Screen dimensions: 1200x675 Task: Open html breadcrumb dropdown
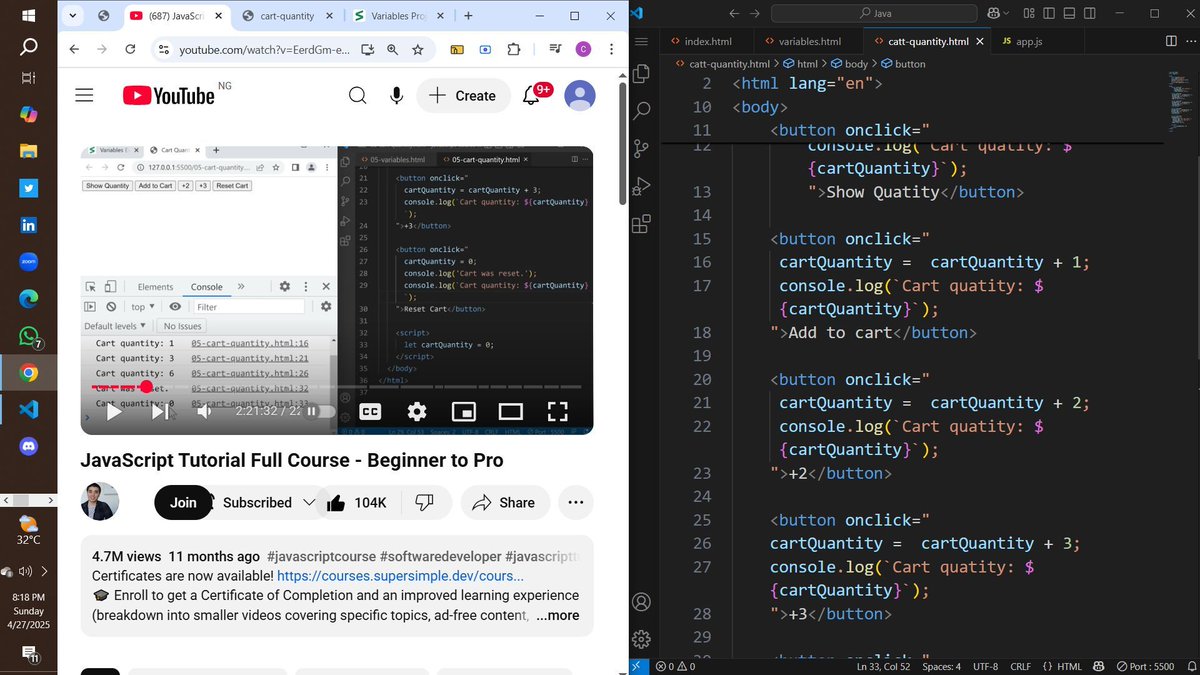pyautogui.click(x=800, y=63)
